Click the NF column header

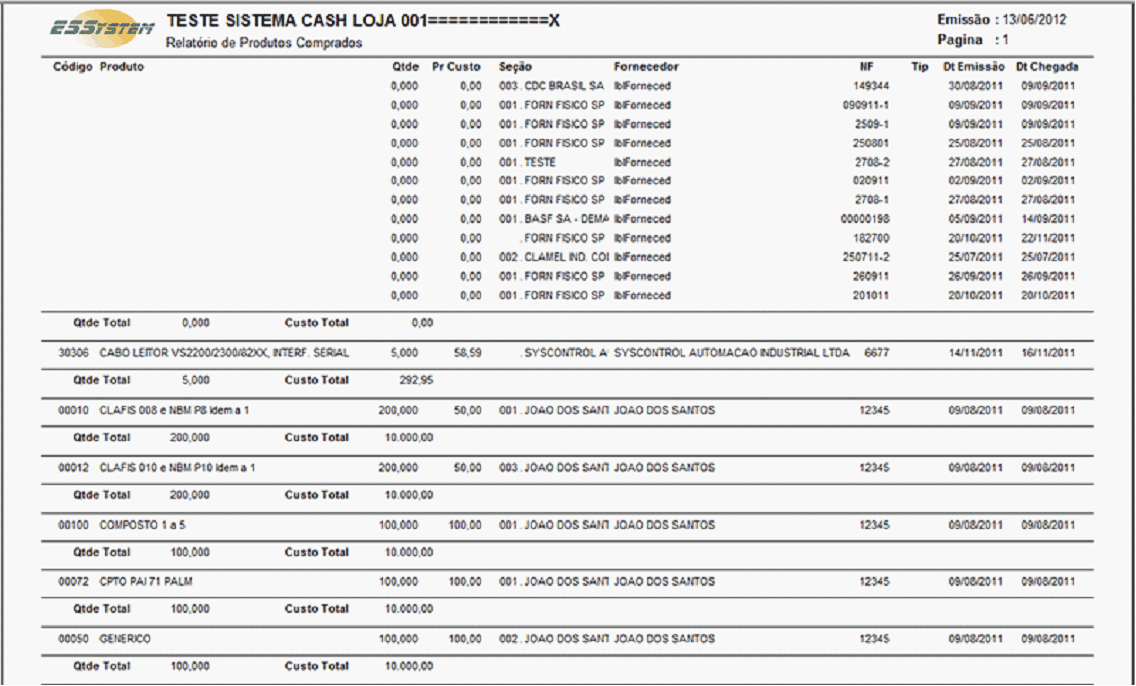tap(867, 67)
